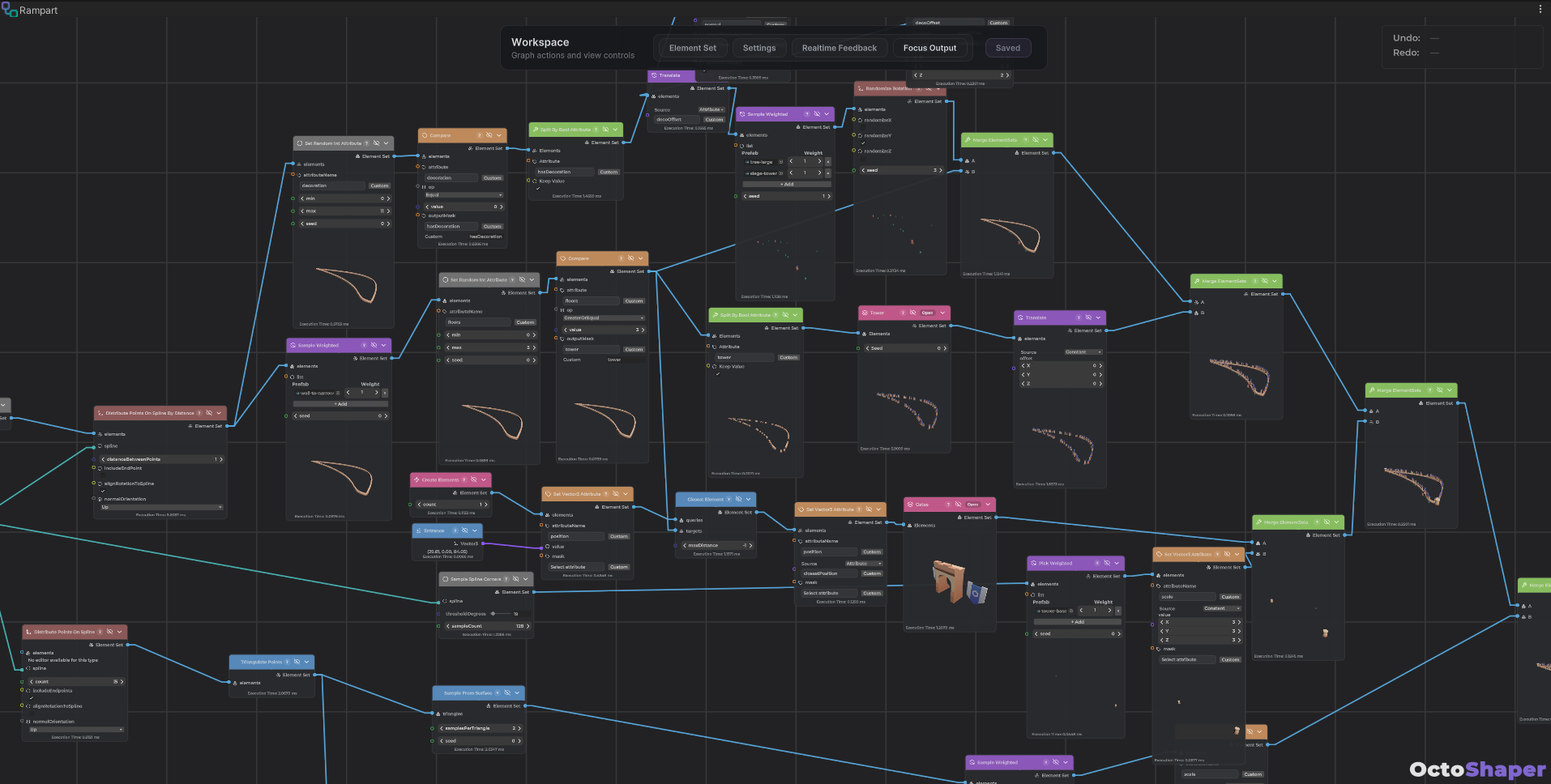
Task: Open help on Pick Weighted node
Action: click(x=1096, y=563)
